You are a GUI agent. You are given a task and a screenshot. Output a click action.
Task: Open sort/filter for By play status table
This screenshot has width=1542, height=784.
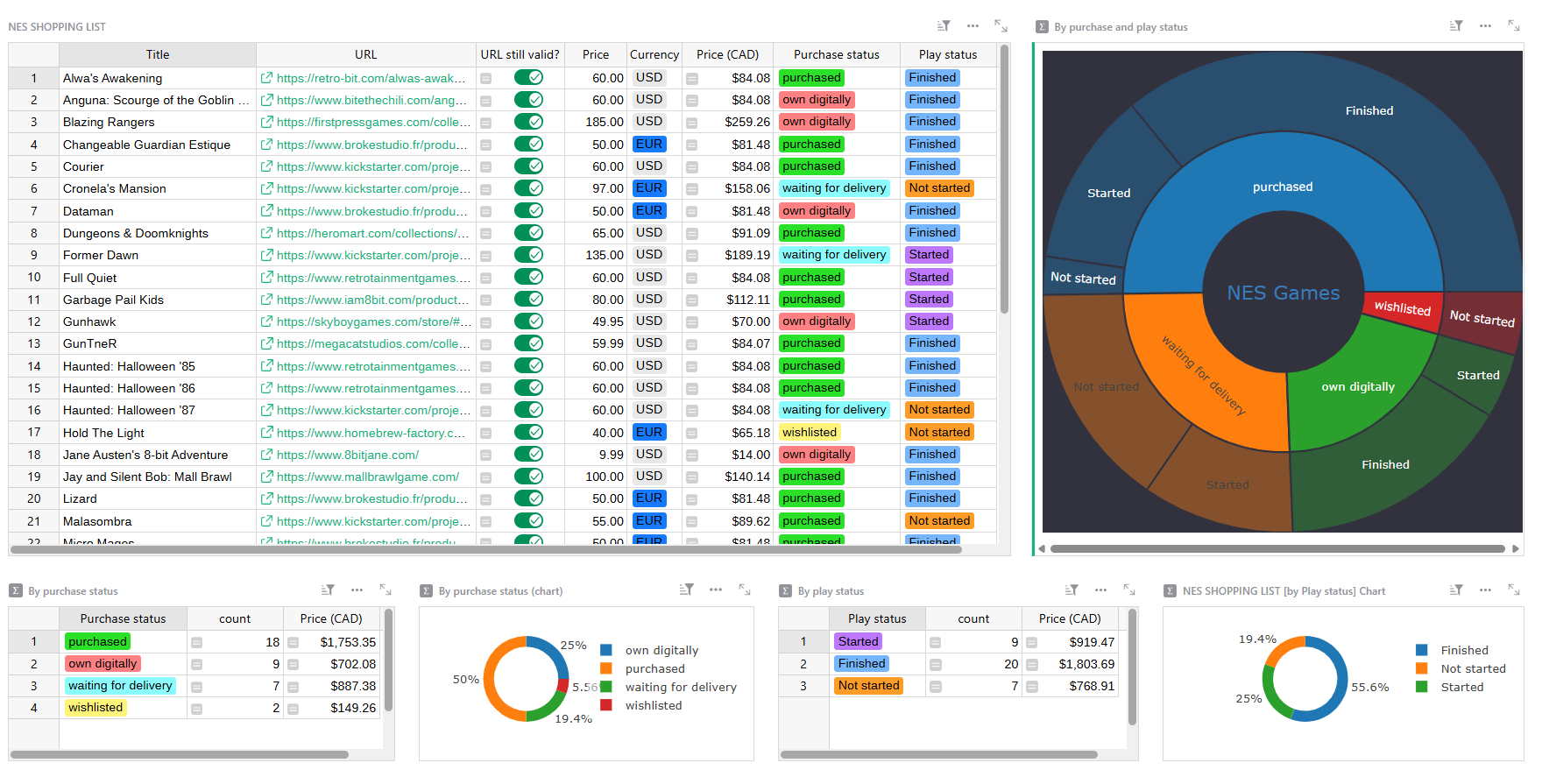pos(1072,590)
